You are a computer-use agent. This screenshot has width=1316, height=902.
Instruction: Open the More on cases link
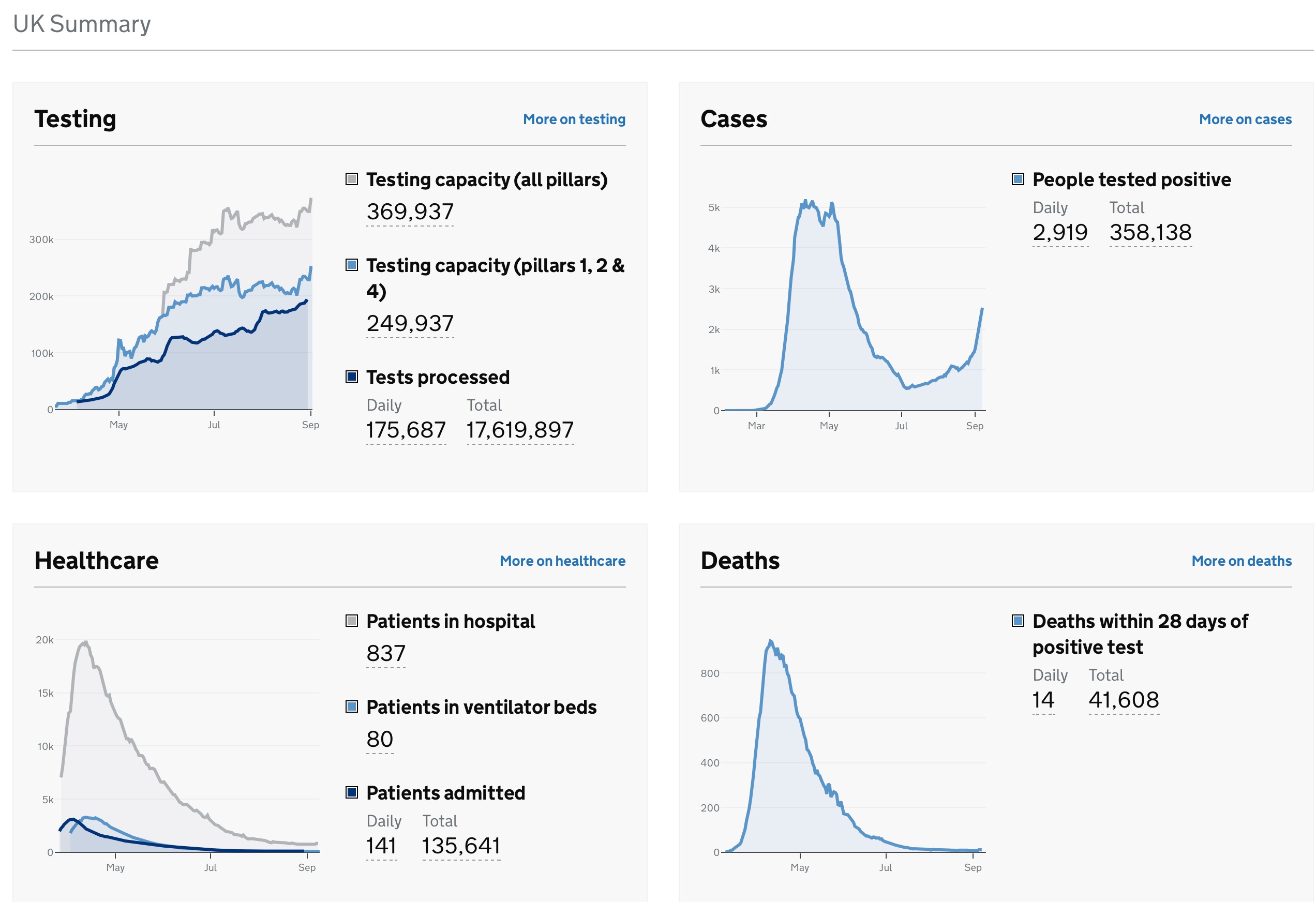pyautogui.click(x=1245, y=119)
